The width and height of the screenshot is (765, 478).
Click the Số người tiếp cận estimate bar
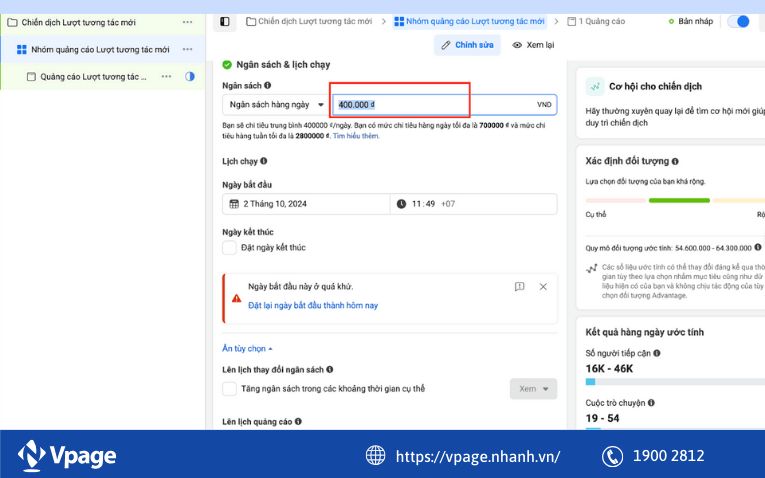tap(675, 382)
